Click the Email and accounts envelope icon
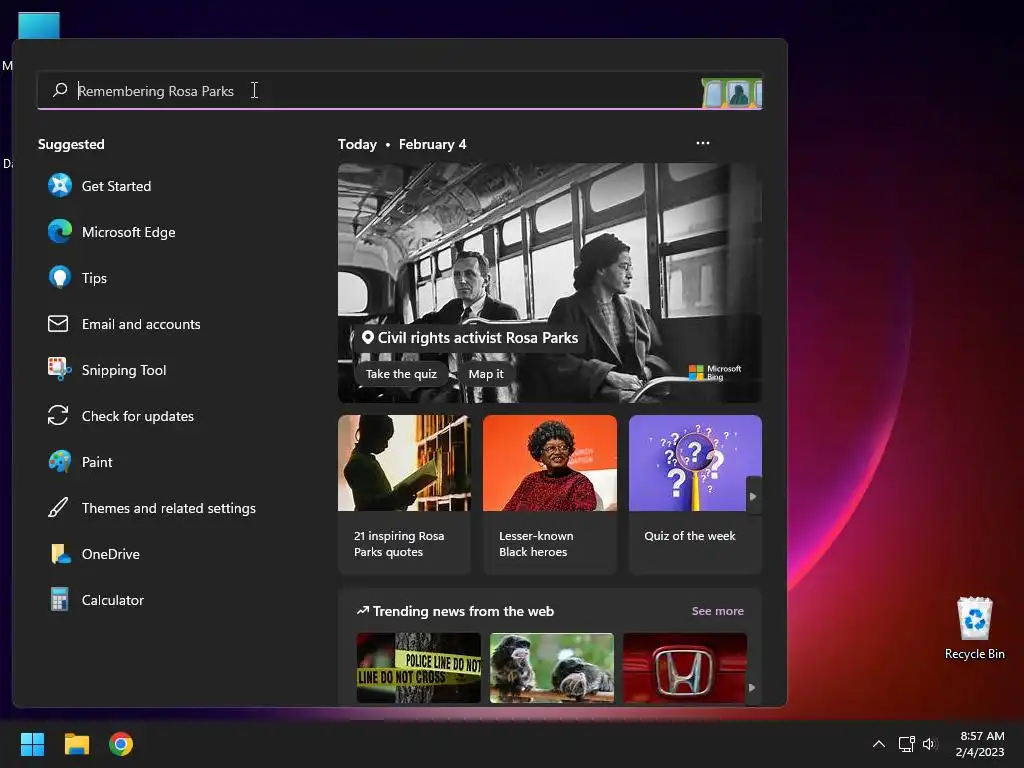The height and width of the screenshot is (768, 1024). click(58, 324)
